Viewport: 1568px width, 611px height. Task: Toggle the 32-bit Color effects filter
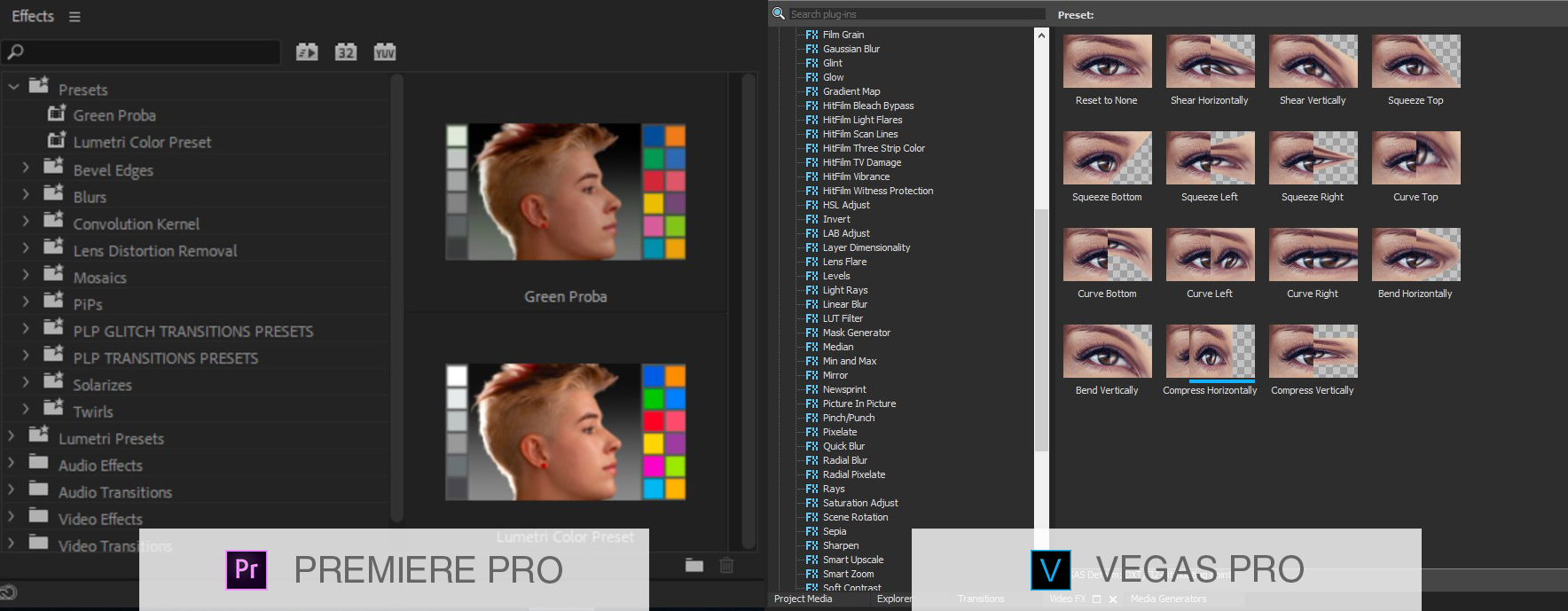click(346, 52)
